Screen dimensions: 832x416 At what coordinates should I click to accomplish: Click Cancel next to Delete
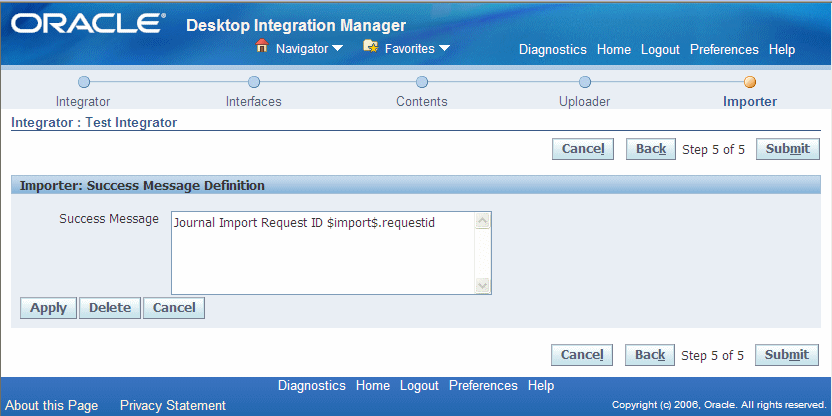pos(174,308)
